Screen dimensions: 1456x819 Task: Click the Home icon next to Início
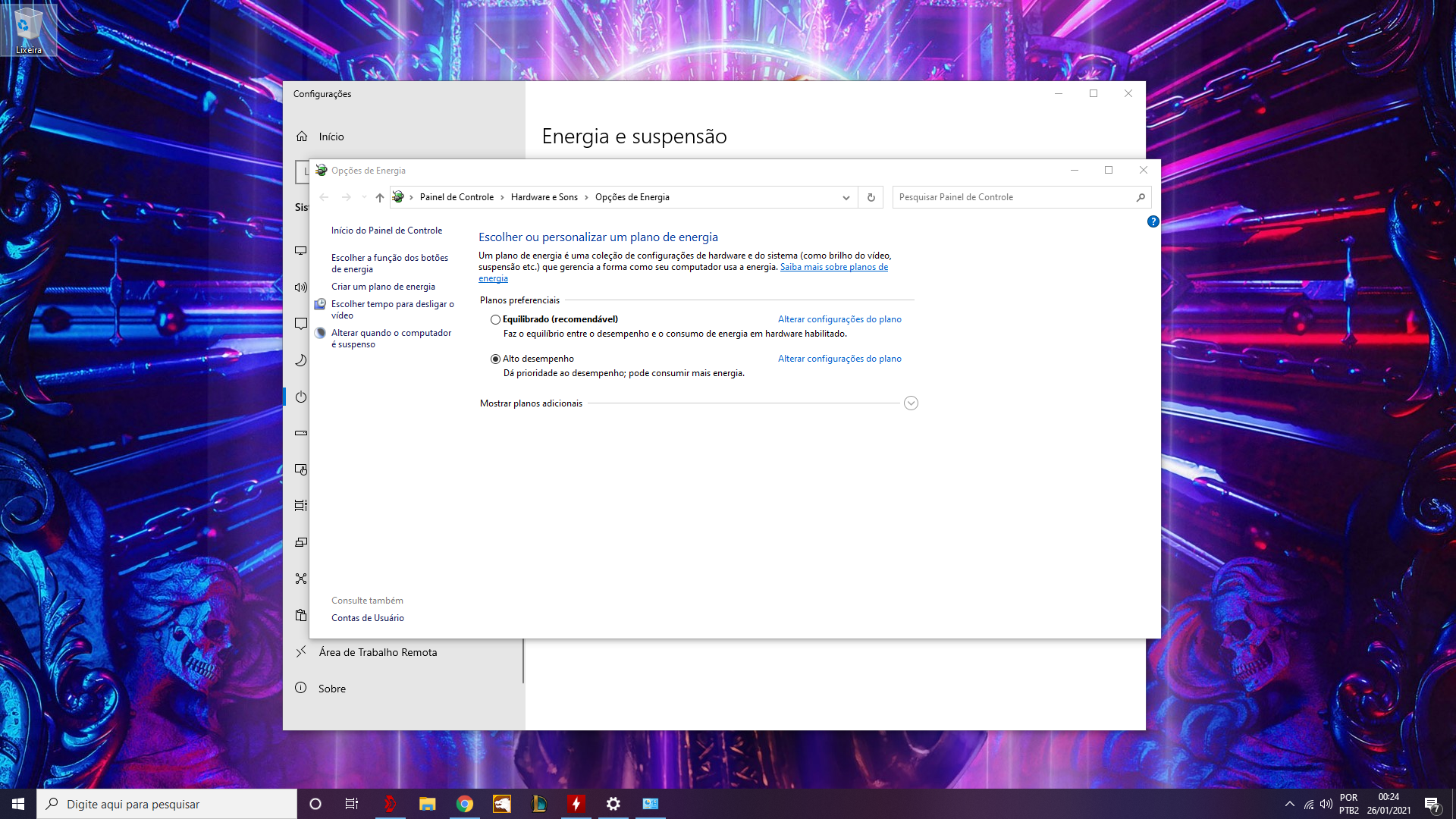[302, 136]
